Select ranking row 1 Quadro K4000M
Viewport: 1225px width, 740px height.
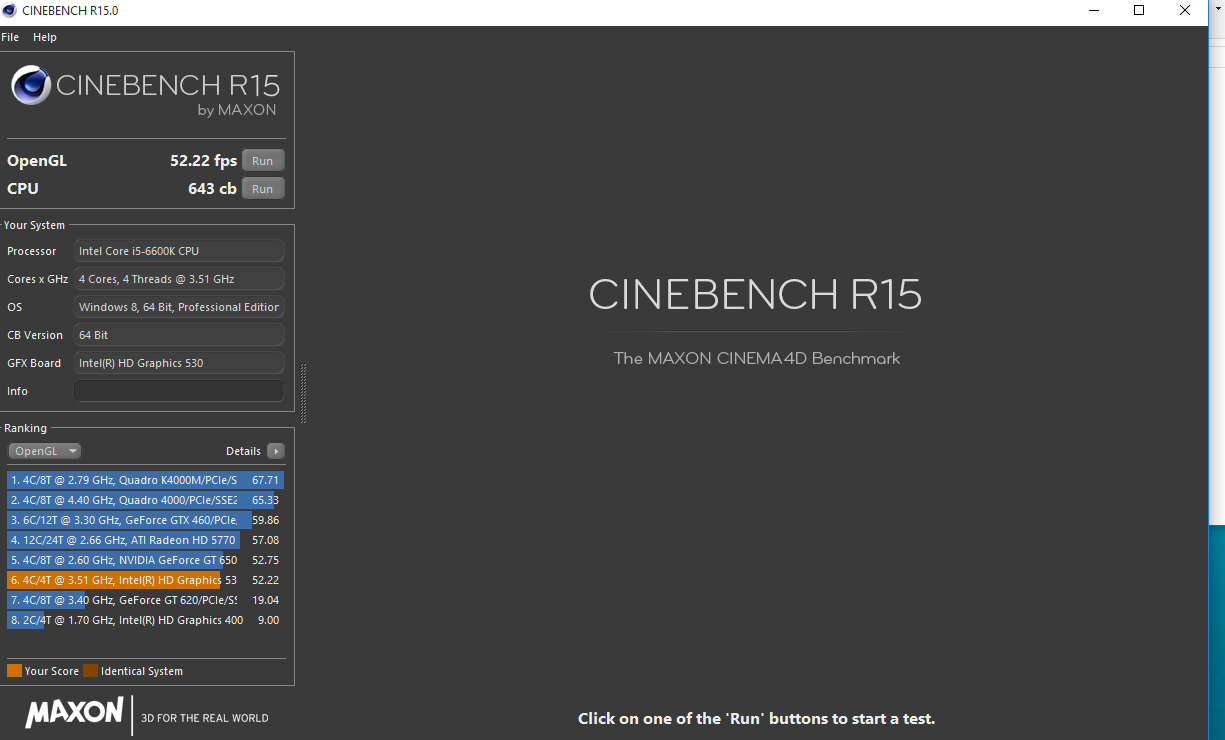point(145,480)
